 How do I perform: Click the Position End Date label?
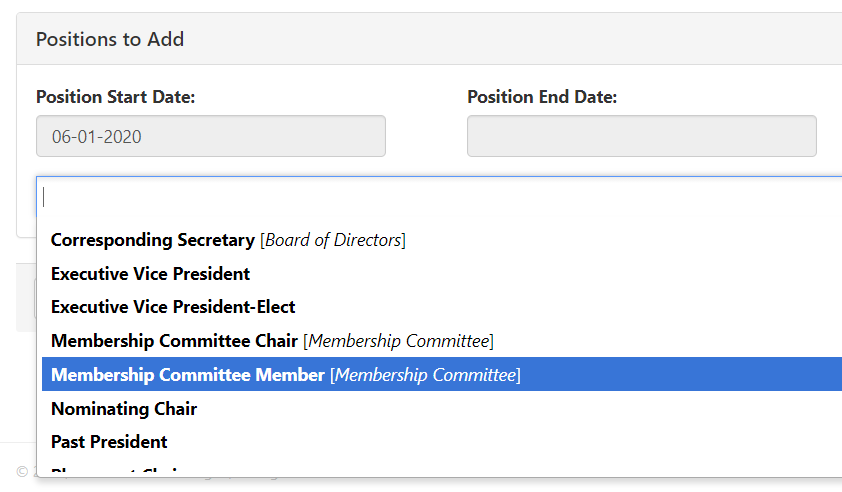[x=542, y=97]
